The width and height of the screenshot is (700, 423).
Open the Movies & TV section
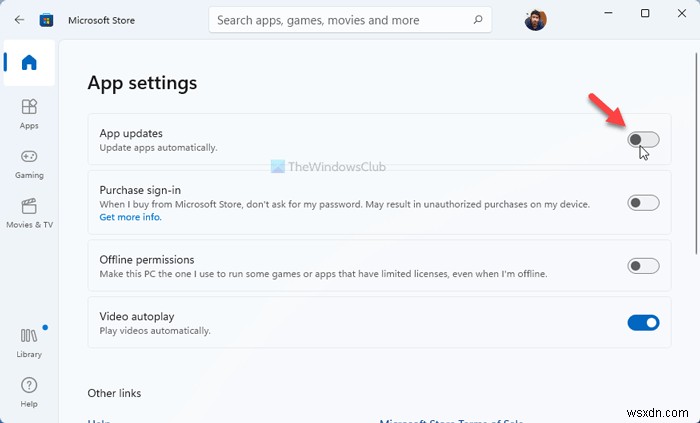click(x=29, y=214)
